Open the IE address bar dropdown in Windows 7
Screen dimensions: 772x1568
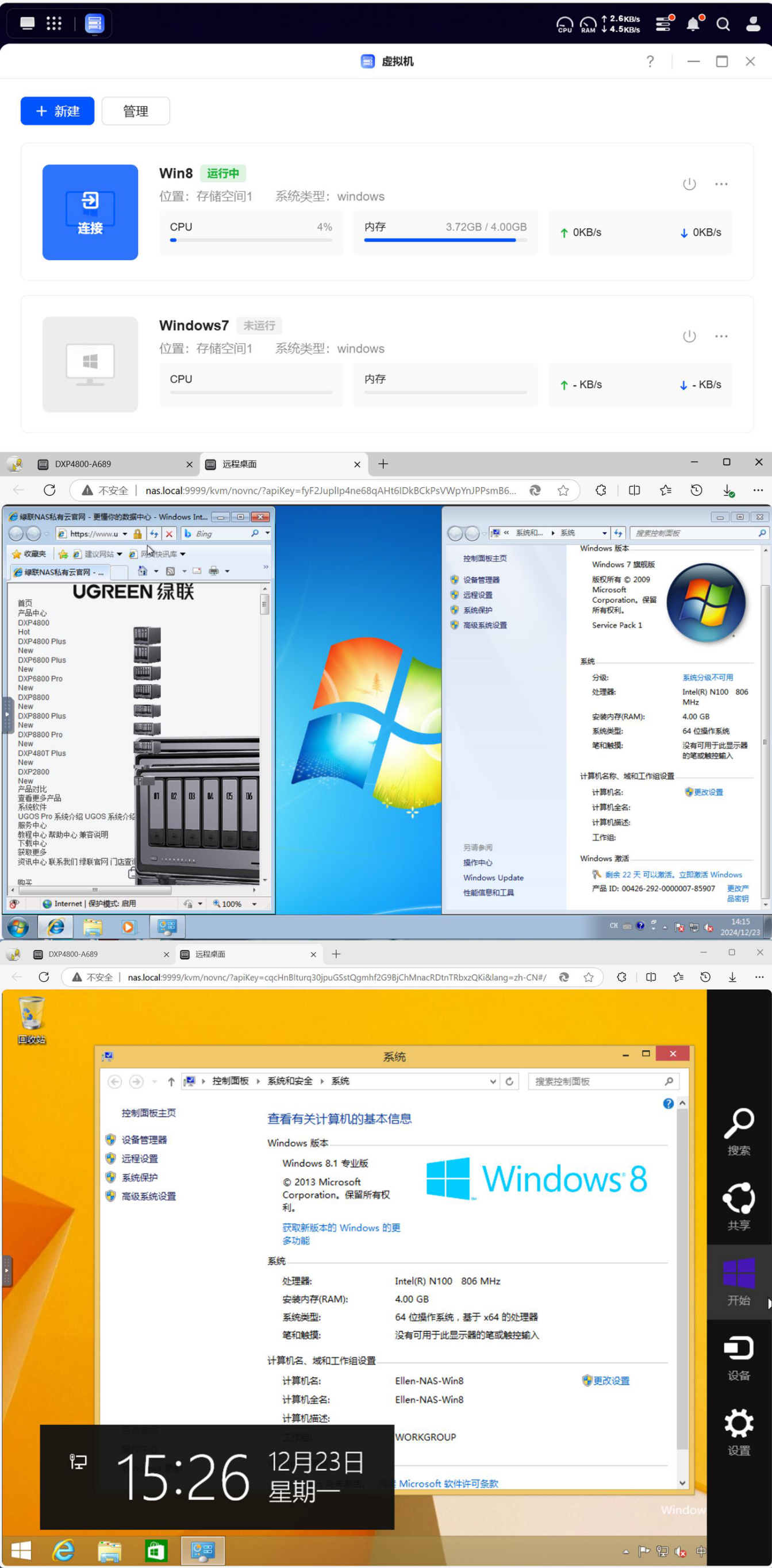pos(125,534)
